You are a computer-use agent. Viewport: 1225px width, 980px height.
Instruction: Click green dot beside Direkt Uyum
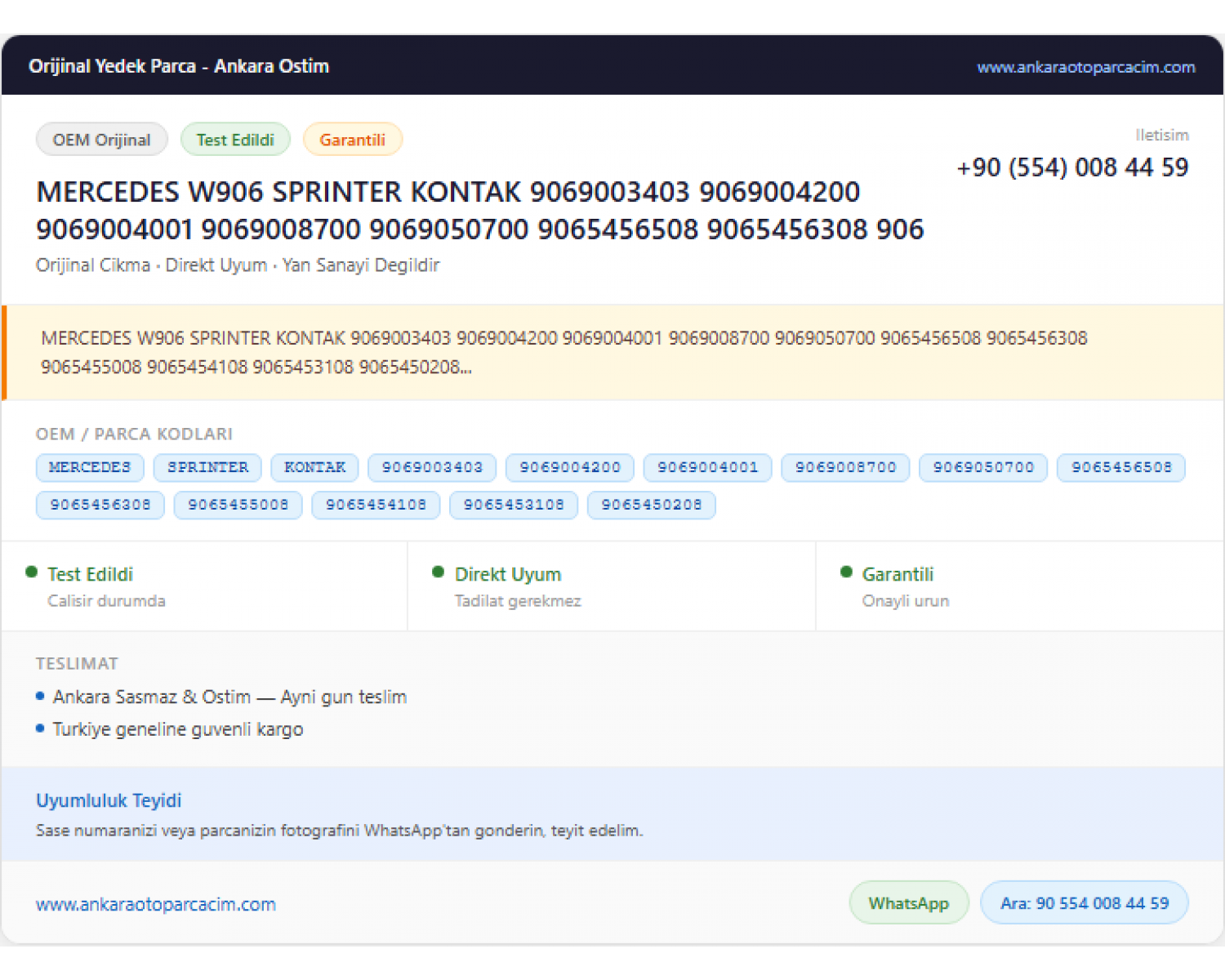click(x=439, y=572)
